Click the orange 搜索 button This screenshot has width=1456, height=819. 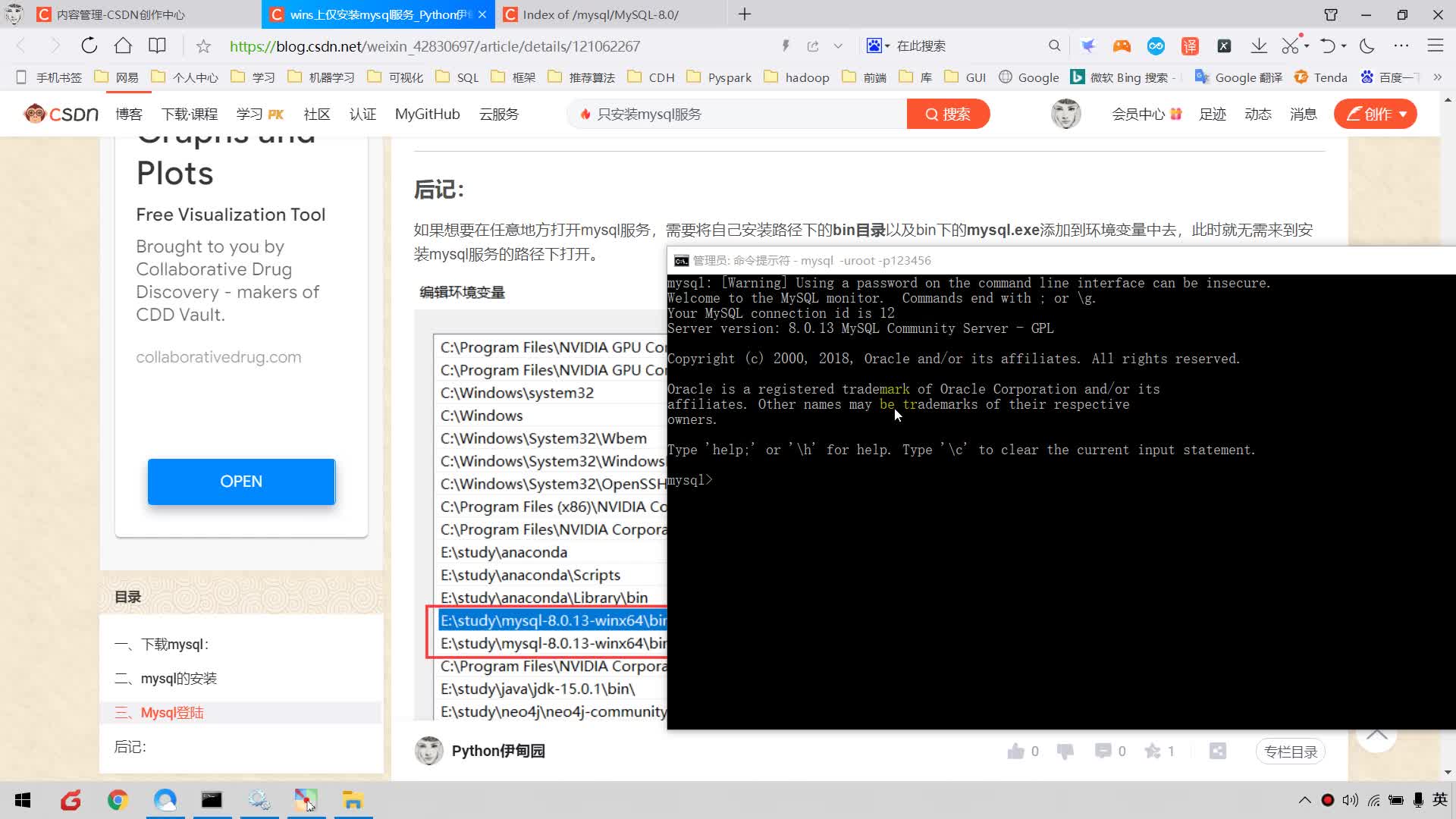click(948, 114)
